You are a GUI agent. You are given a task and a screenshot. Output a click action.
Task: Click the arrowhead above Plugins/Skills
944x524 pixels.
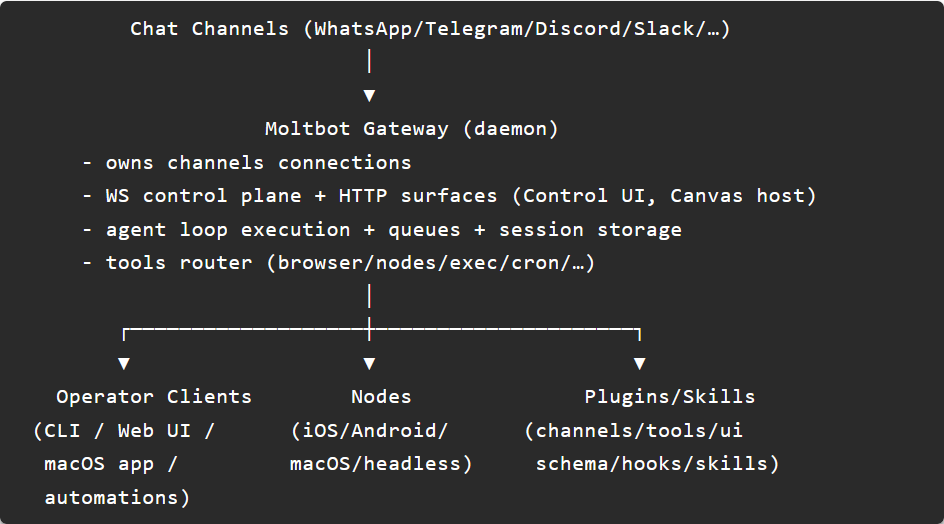coord(640,363)
